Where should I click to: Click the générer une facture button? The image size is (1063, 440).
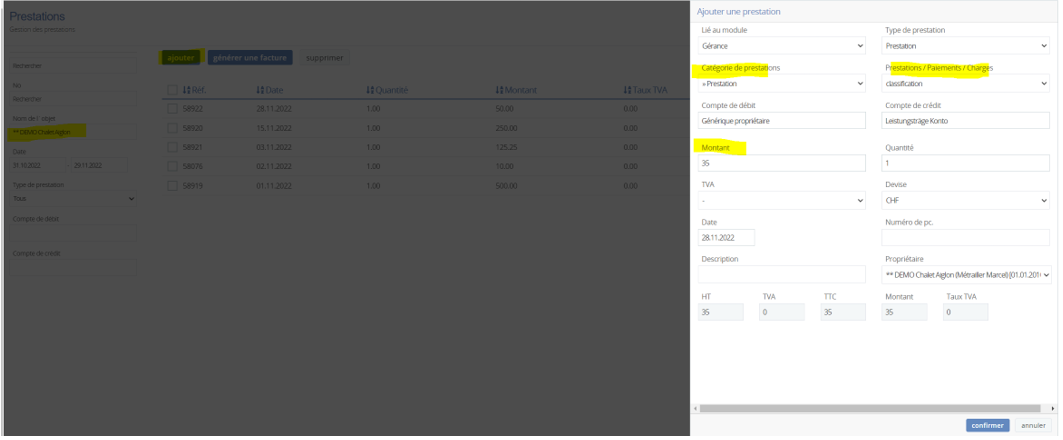[x=250, y=58]
